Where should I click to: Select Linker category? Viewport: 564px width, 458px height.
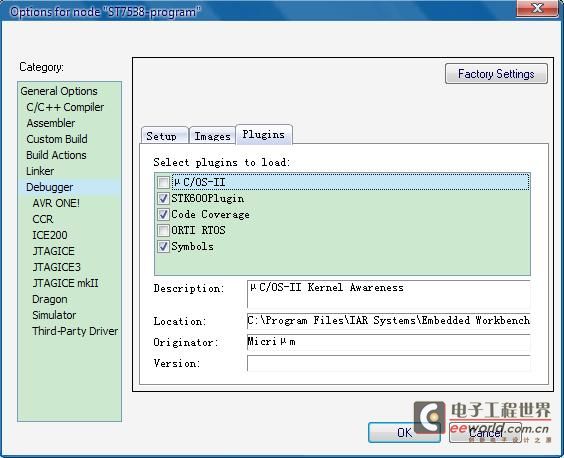click(40, 171)
